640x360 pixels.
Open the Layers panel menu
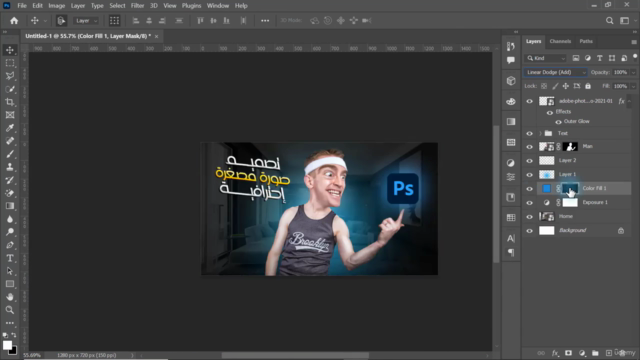pos(633,42)
